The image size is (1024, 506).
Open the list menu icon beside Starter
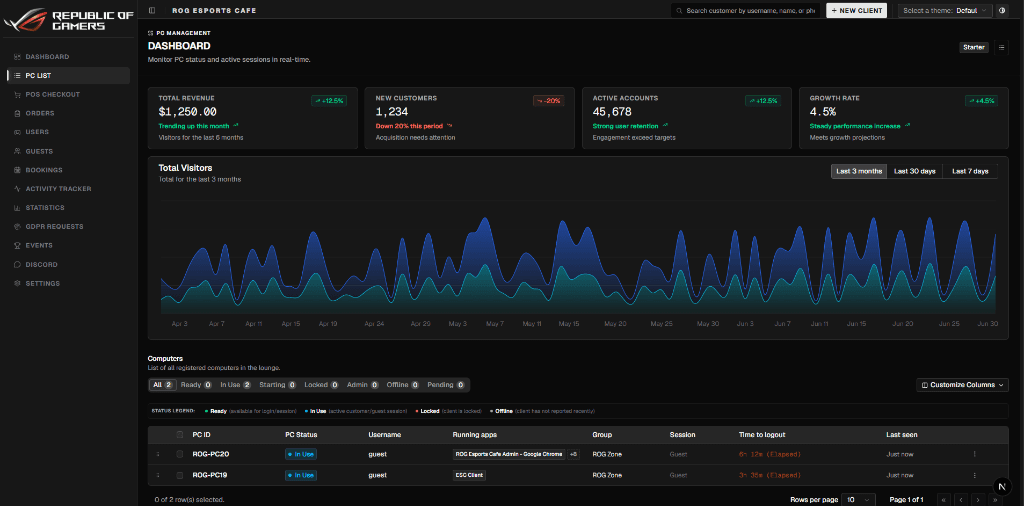(x=1001, y=47)
